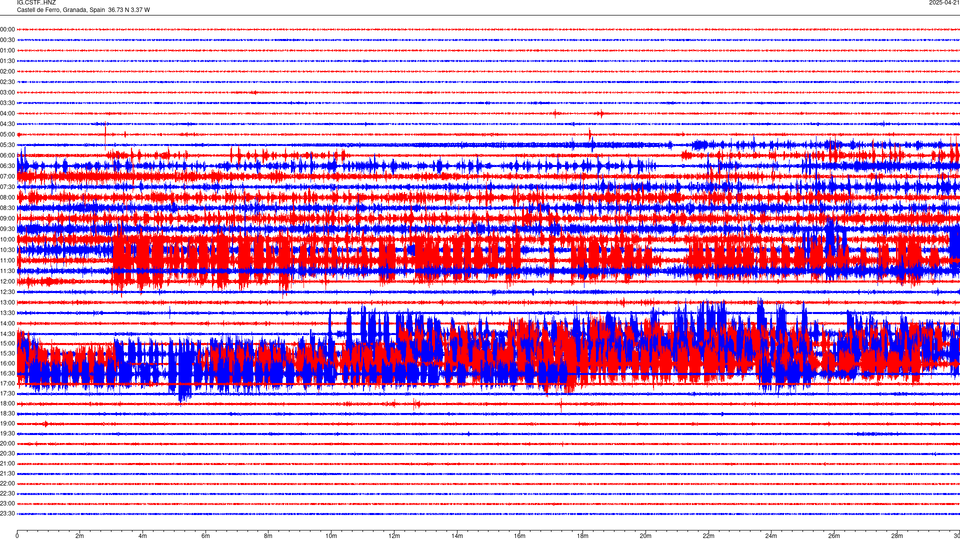Click the '17:00' time row label
This screenshot has height=540, width=960.
click(x=7, y=383)
